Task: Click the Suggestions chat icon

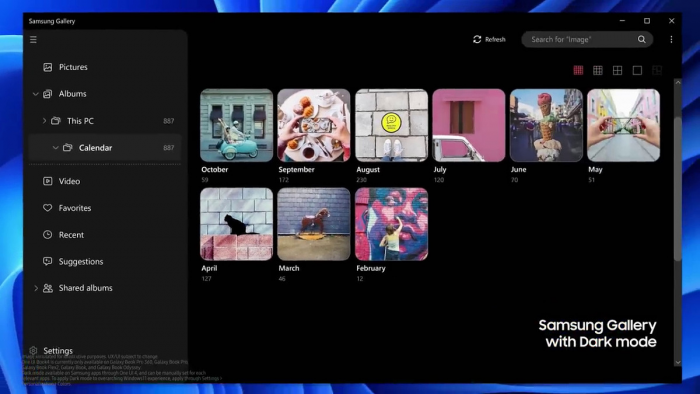Action: (x=47, y=261)
